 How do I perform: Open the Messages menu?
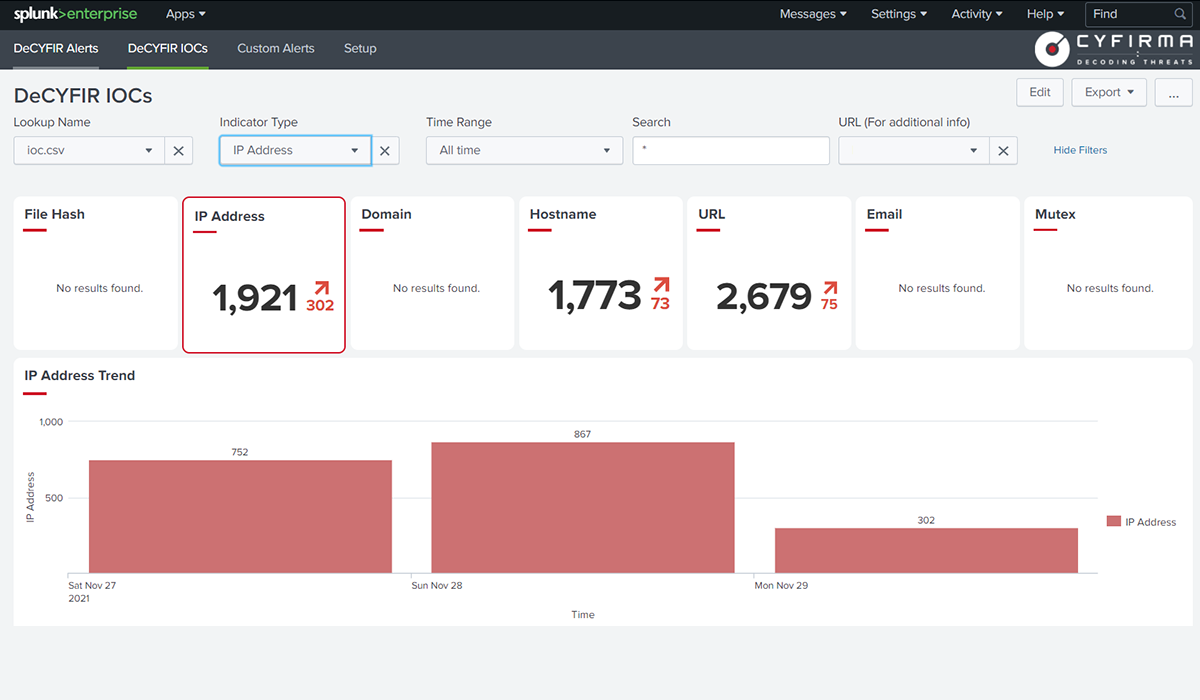813,14
